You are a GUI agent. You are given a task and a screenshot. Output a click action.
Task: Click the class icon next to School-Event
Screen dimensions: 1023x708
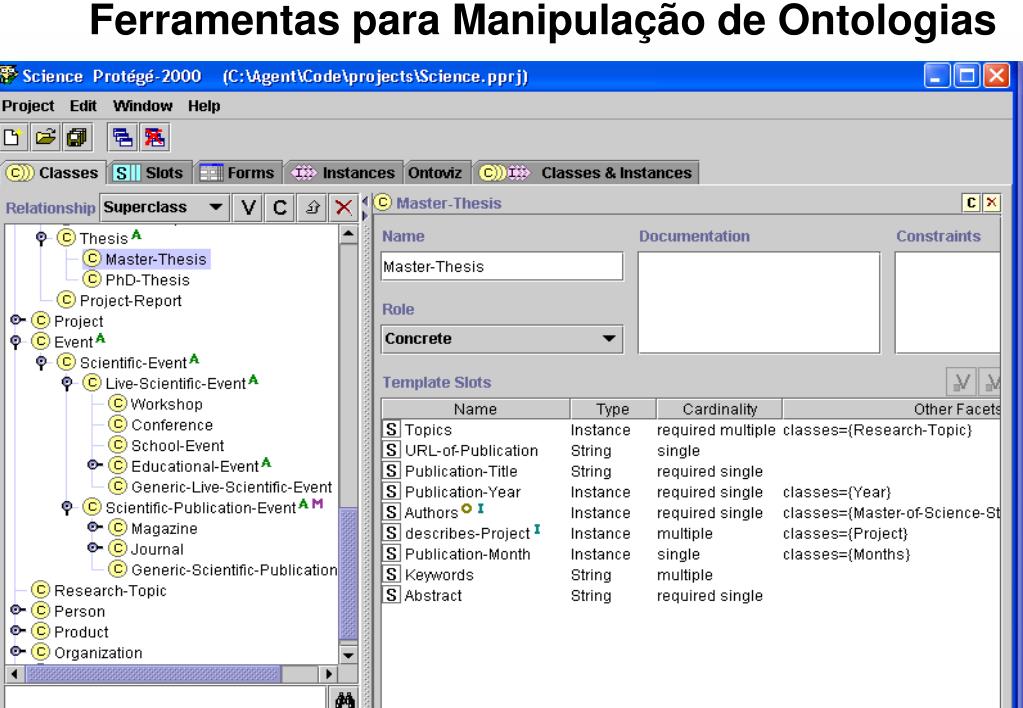click(x=117, y=445)
